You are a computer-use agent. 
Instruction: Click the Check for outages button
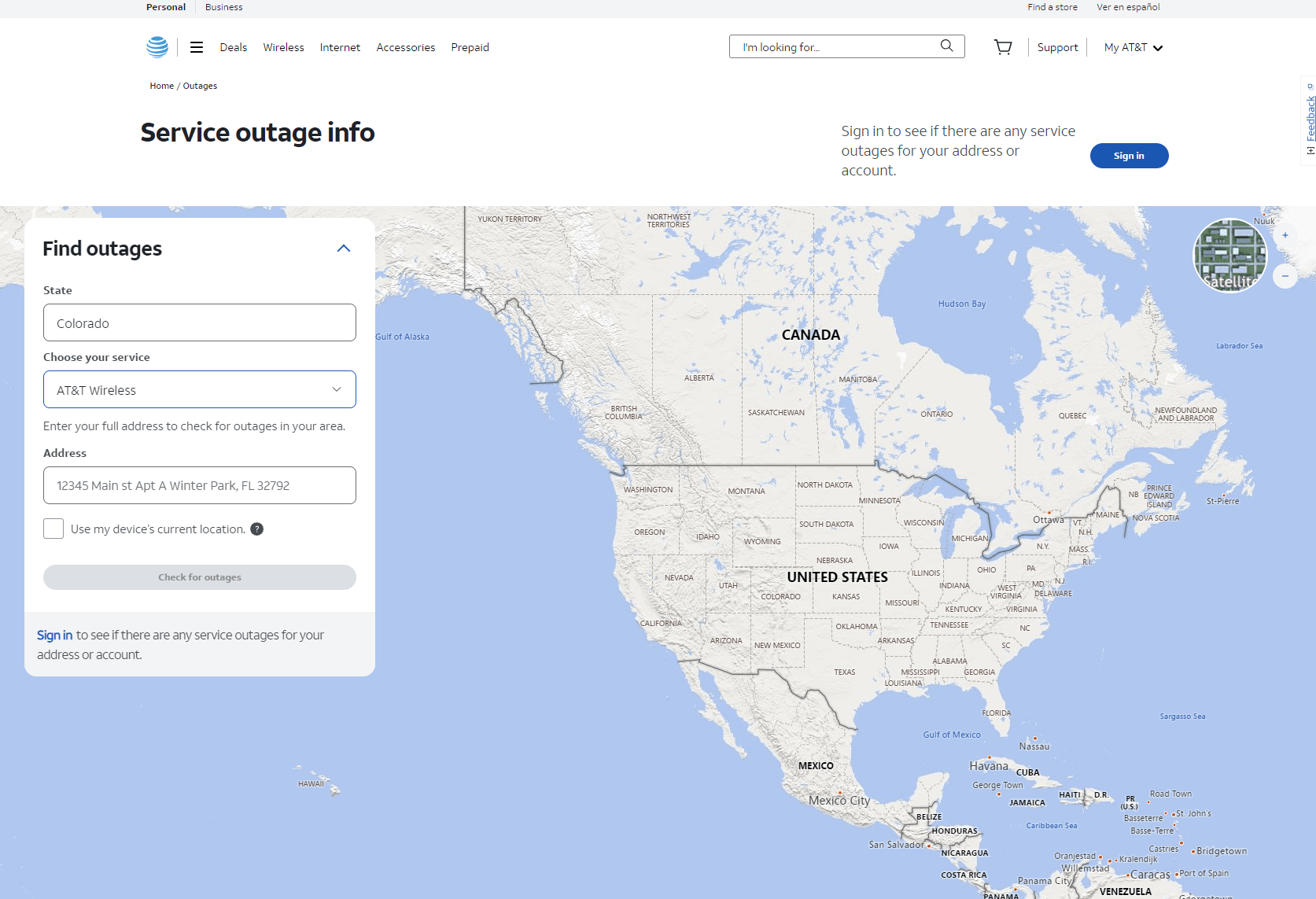tap(200, 577)
